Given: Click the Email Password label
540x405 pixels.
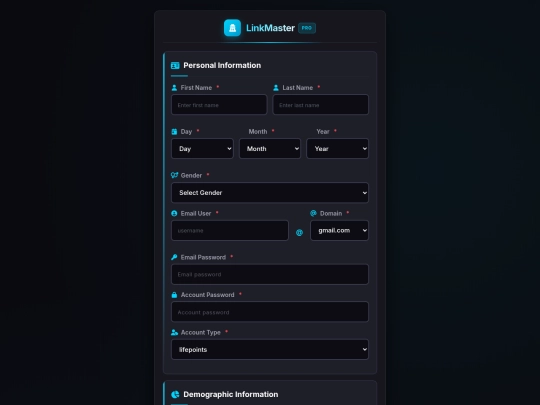Looking at the screenshot, I should coord(203,257).
